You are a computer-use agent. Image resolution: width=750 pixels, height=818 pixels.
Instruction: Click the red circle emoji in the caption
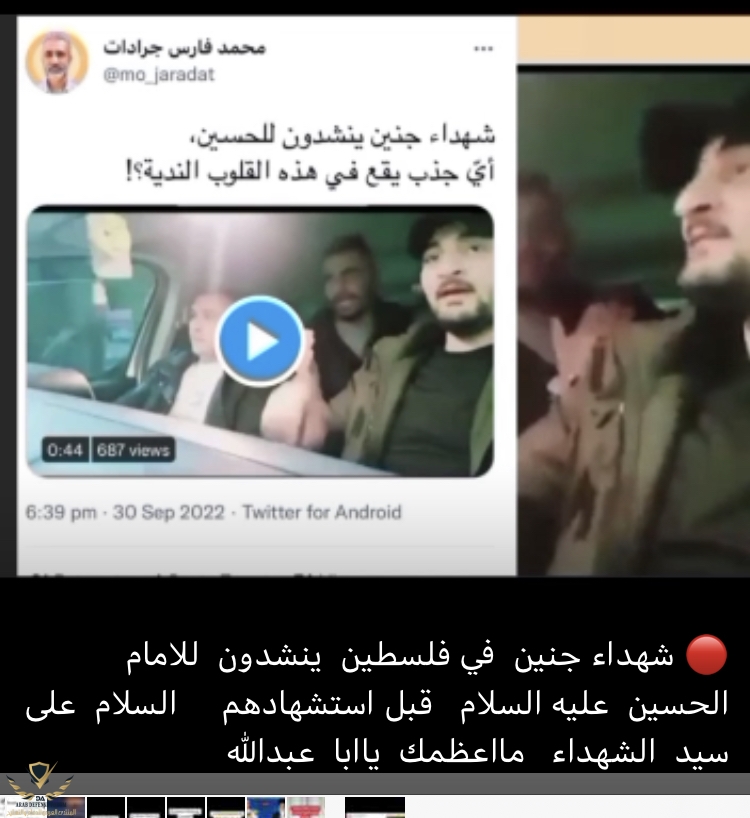(x=706, y=655)
